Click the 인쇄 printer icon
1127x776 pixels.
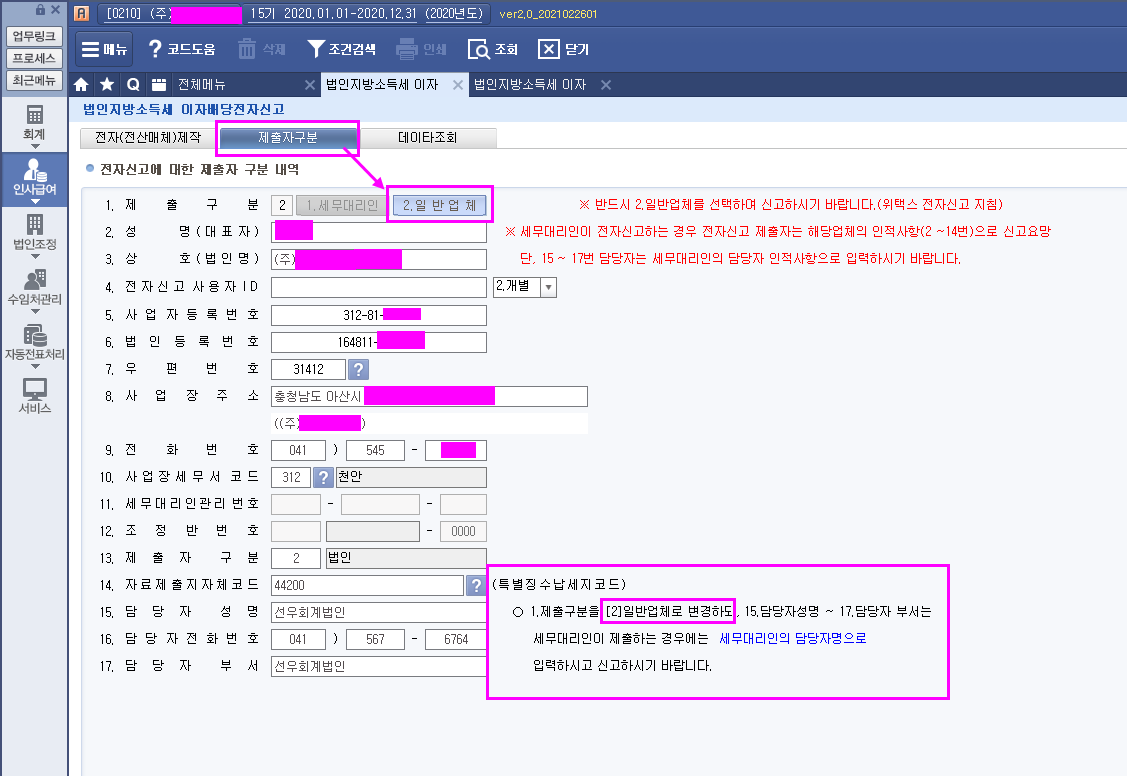pos(421,49)
